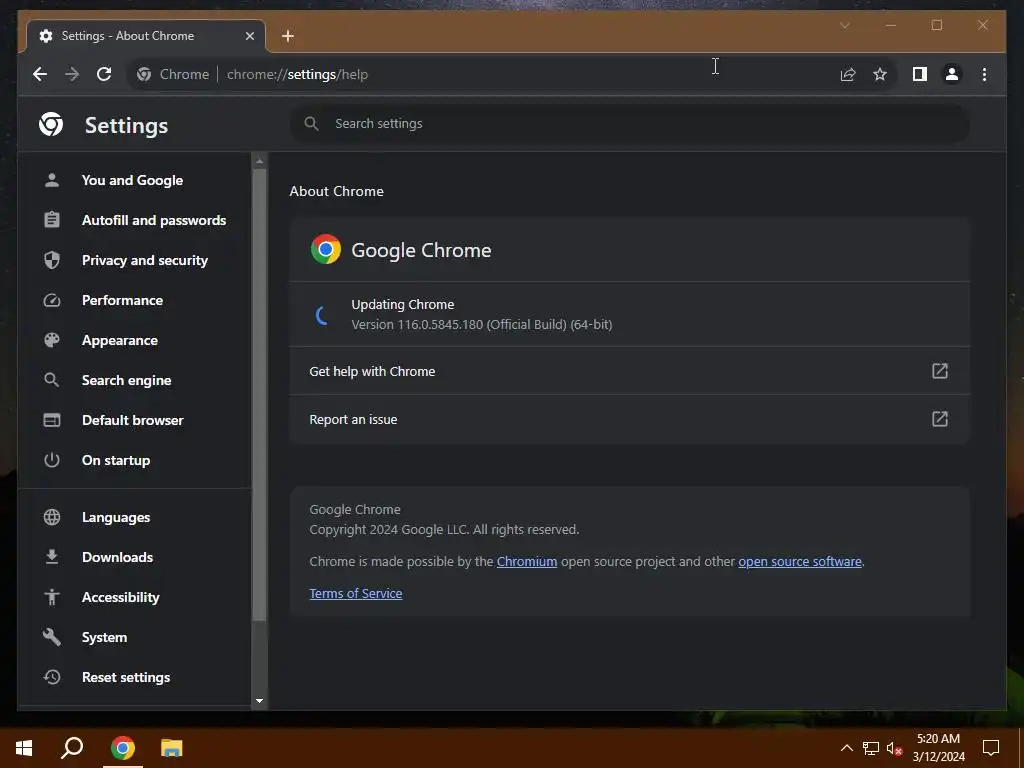Image resolution: width=1024 pixels, height=768 pixels.
Task: Click the Chrome site info chip in address bar
Action: pos(173,74)
